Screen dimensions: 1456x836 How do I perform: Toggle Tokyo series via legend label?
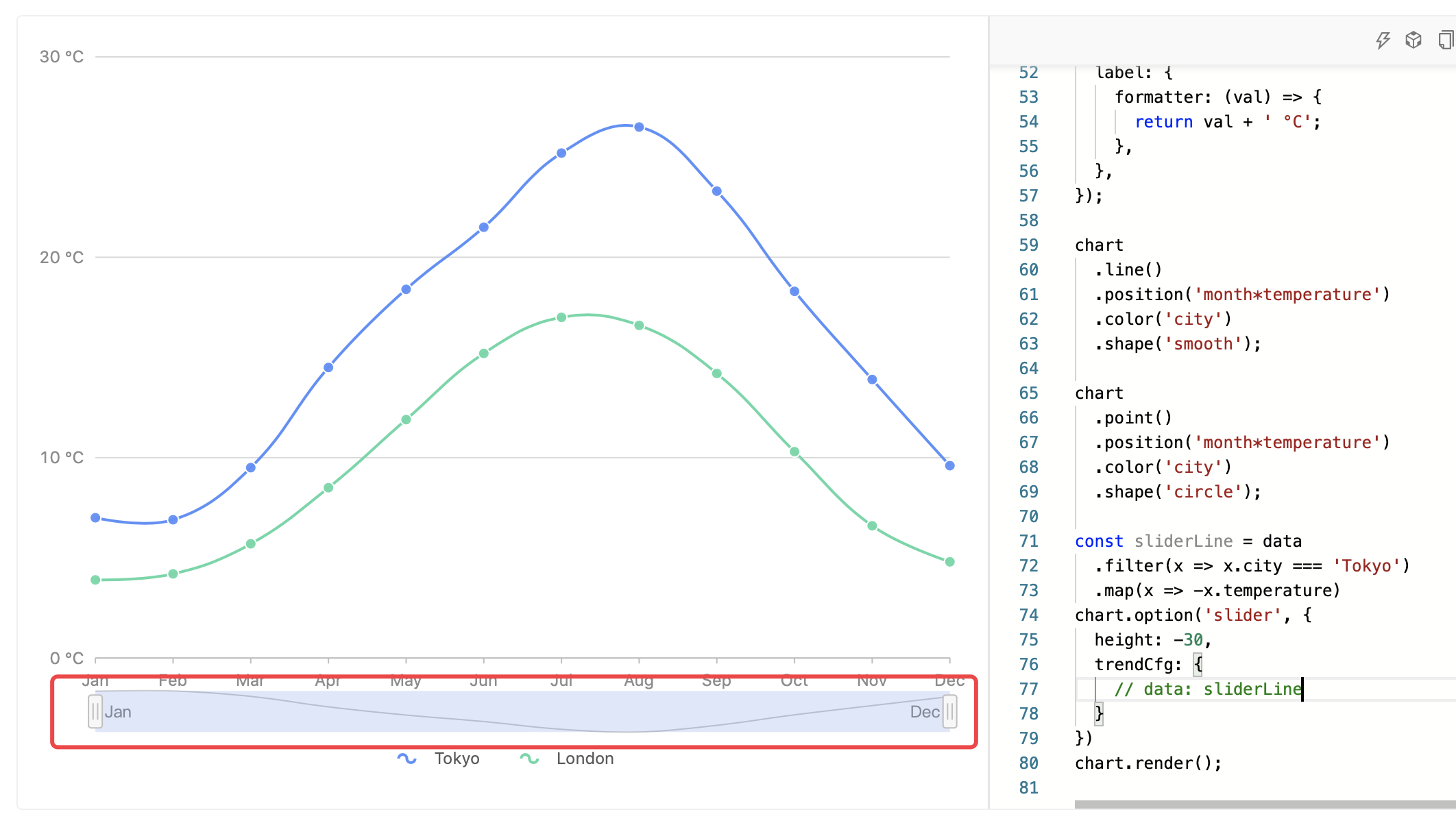coord(457,759)
